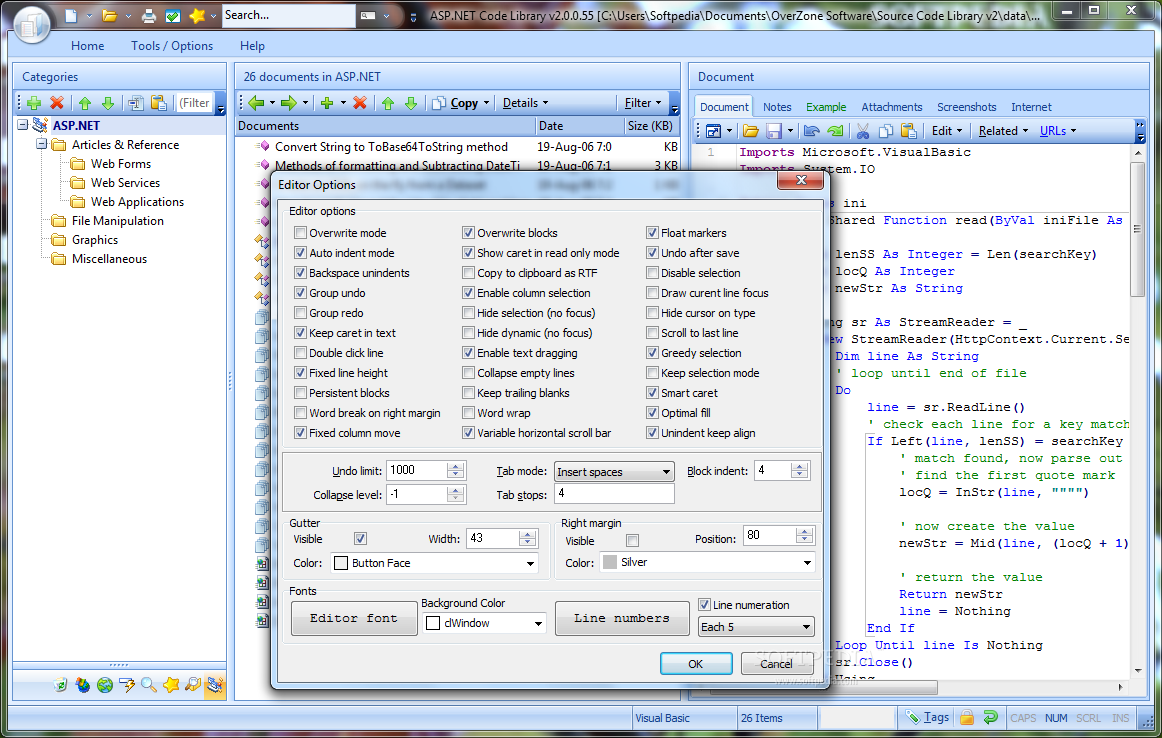Open the Related dropdown in Document toolbar
Screen dimensions: 1162x738
[x=1003, y=131]
